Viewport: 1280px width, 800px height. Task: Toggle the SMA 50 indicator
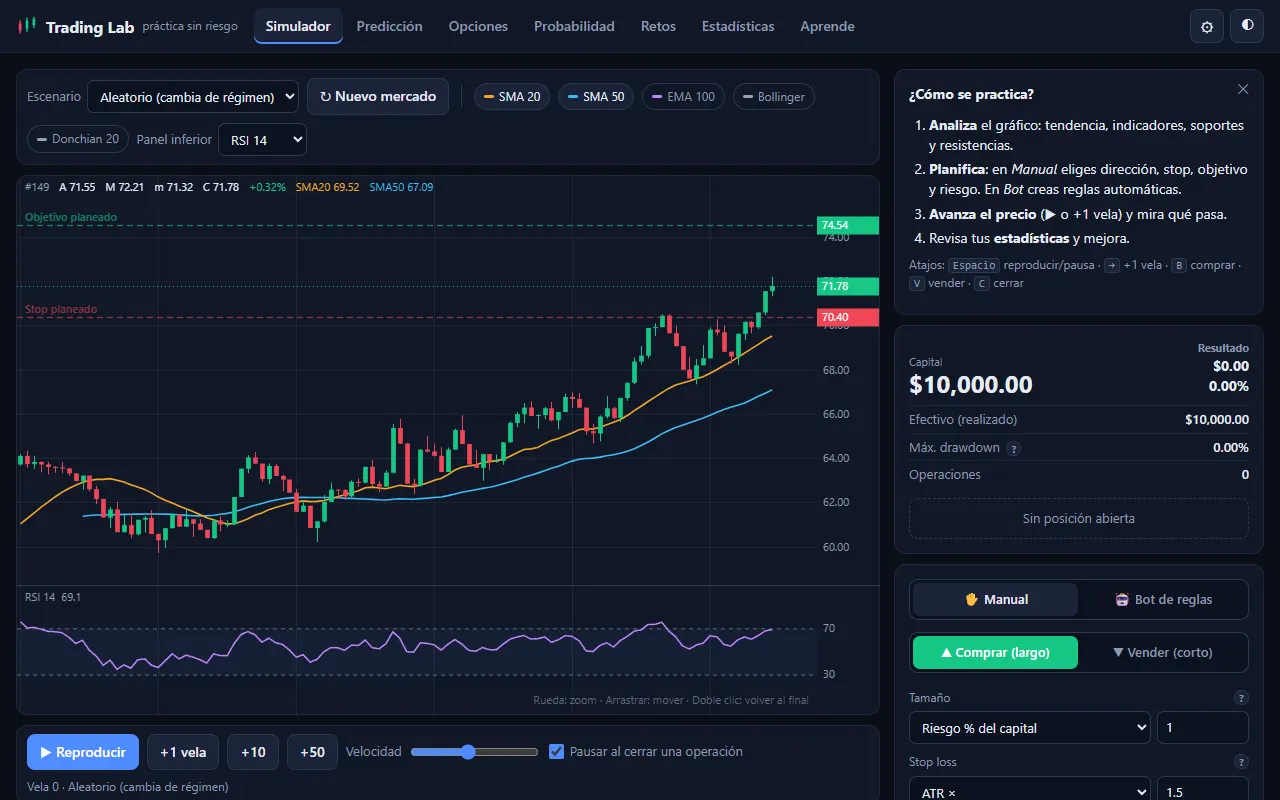pos(596,97)
